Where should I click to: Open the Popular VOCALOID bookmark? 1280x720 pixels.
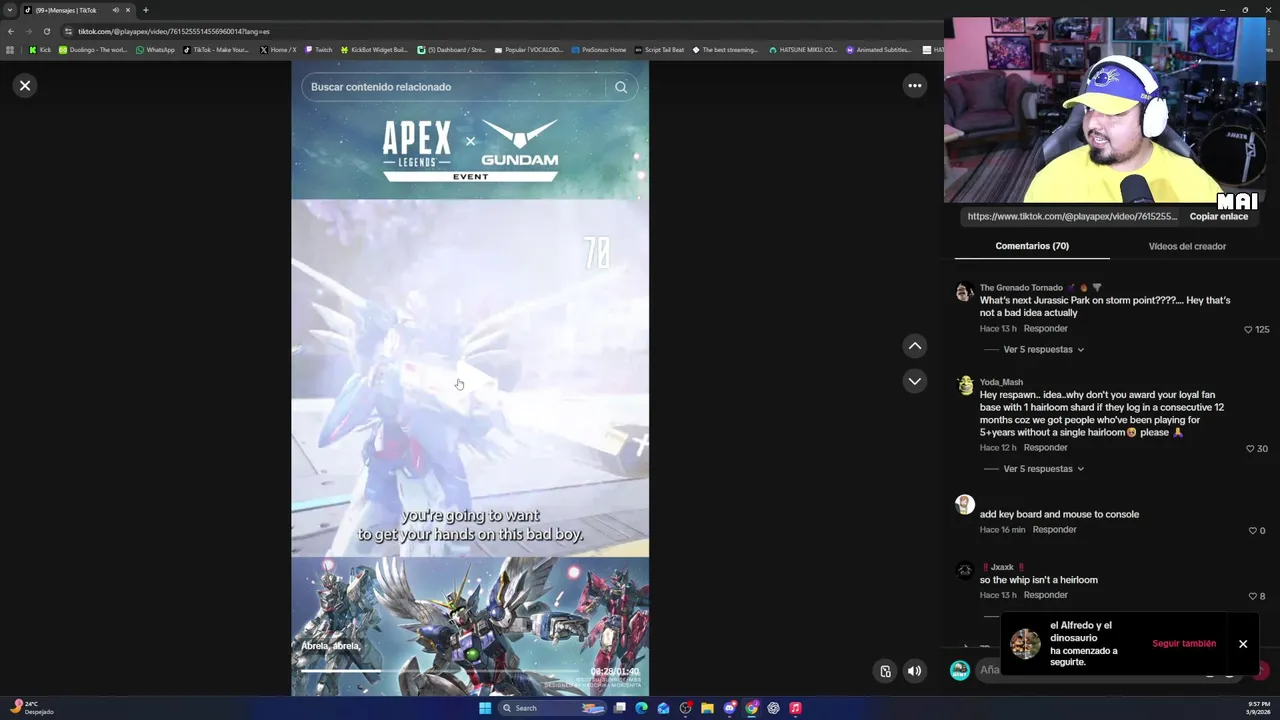coord(529,49)
